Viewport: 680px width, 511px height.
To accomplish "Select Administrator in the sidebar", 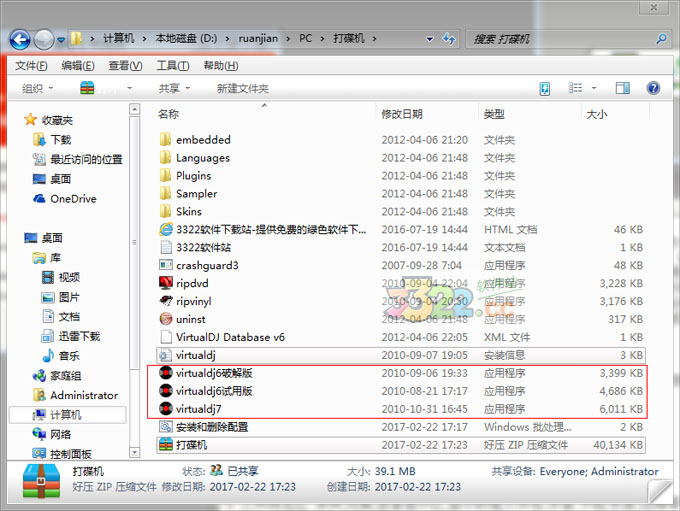I will pyautogui.click(x=75, y=395).
